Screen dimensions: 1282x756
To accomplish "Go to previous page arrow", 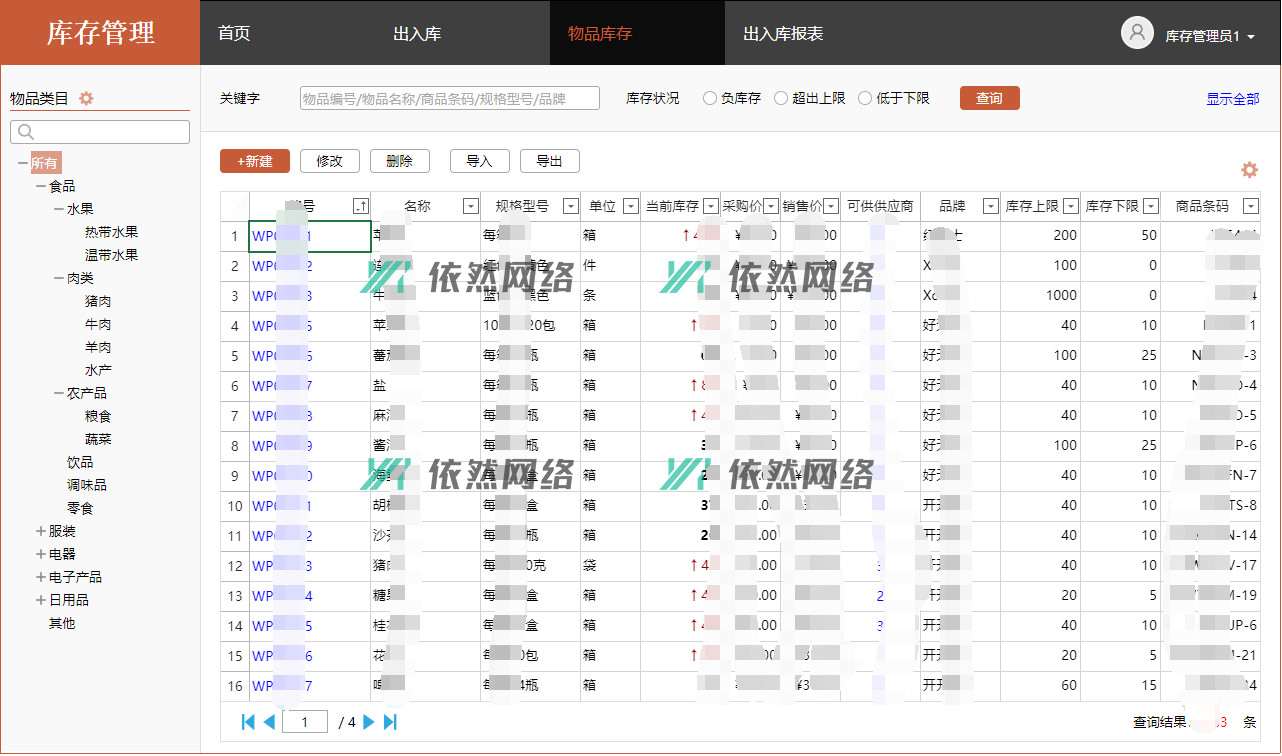I will pyautogui.click(x=269, y=722).
